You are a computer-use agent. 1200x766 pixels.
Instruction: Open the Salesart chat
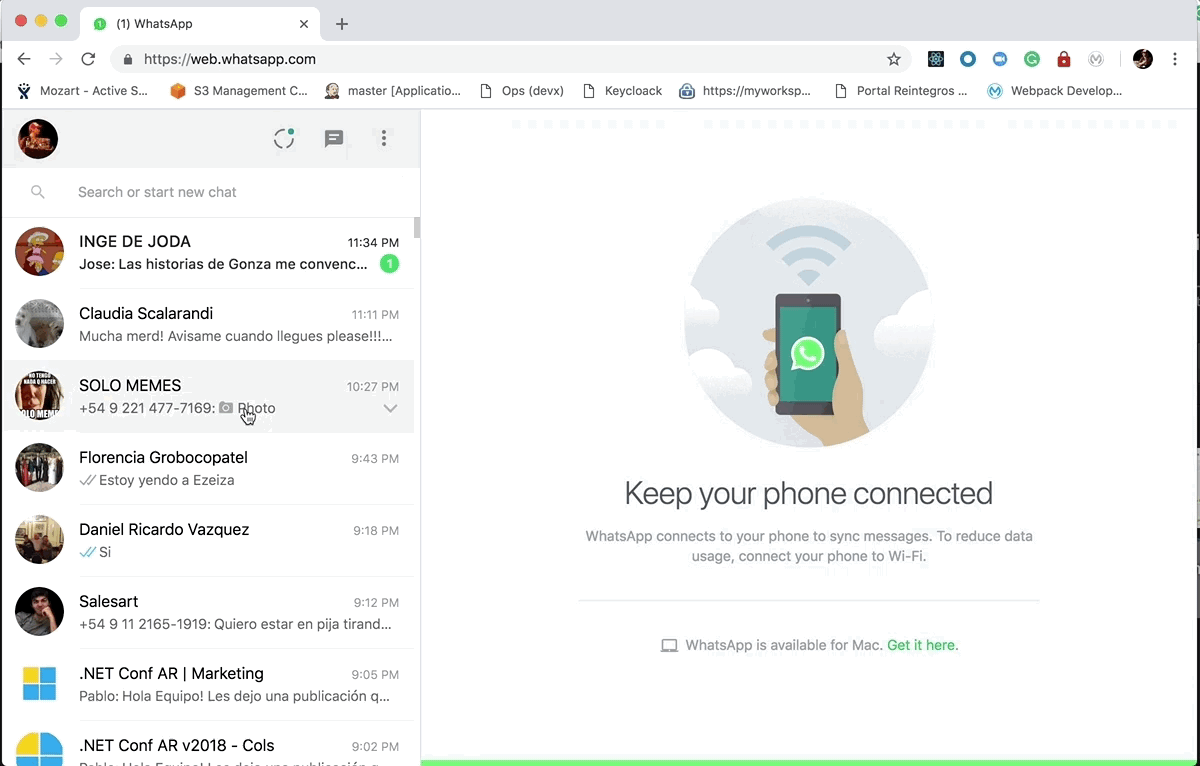click(208, 613)
